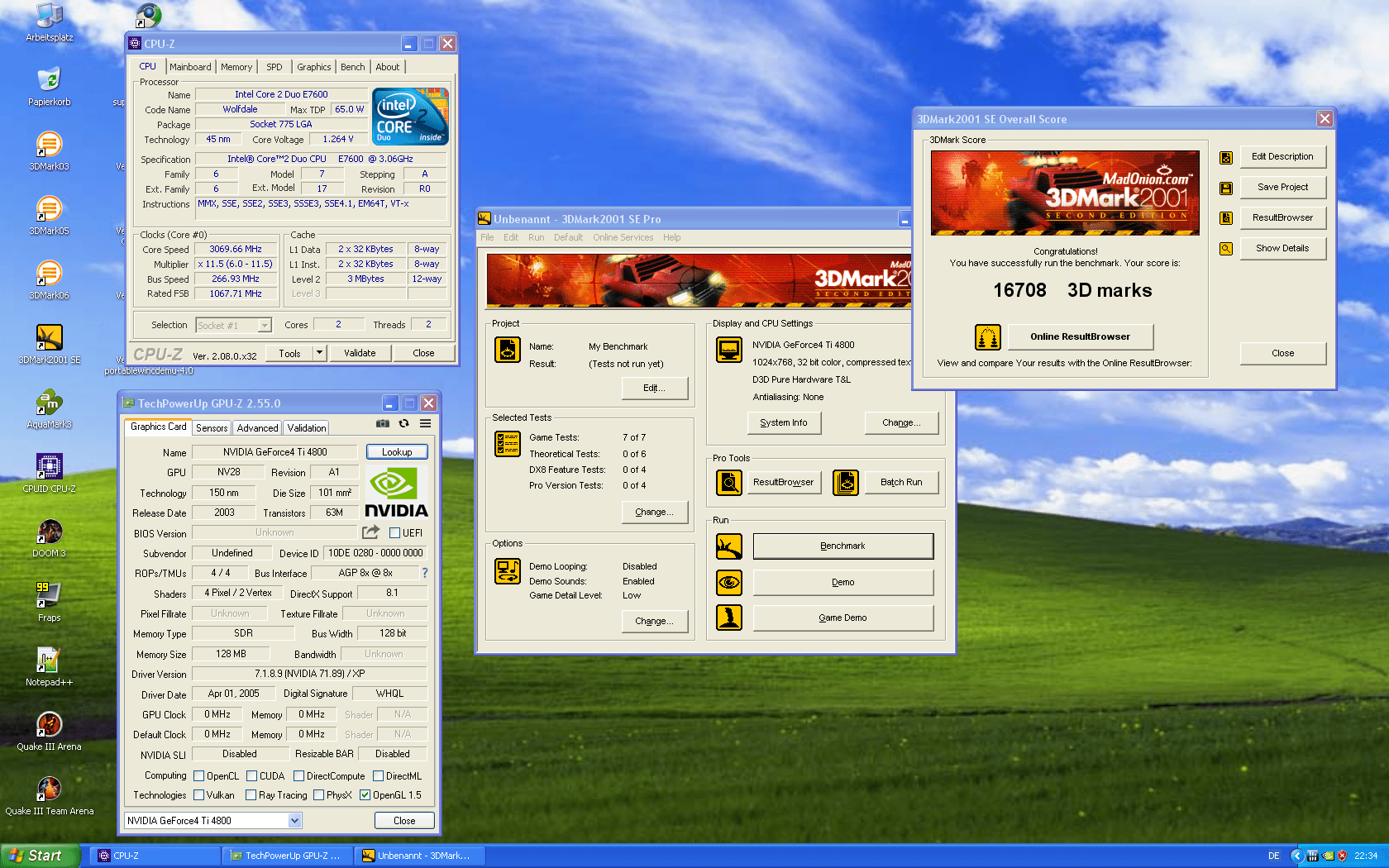Switch to the CPU-Z taskbar button
1389x868 pixels.
155,856
